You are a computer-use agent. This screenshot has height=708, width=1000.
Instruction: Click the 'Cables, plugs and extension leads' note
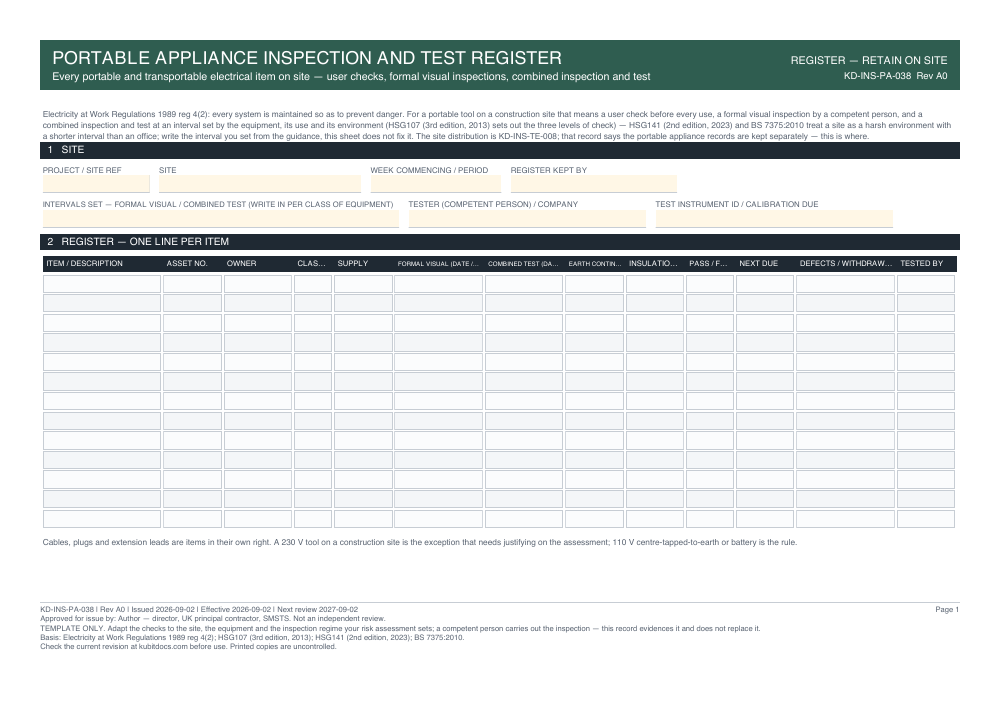point(420,542)
